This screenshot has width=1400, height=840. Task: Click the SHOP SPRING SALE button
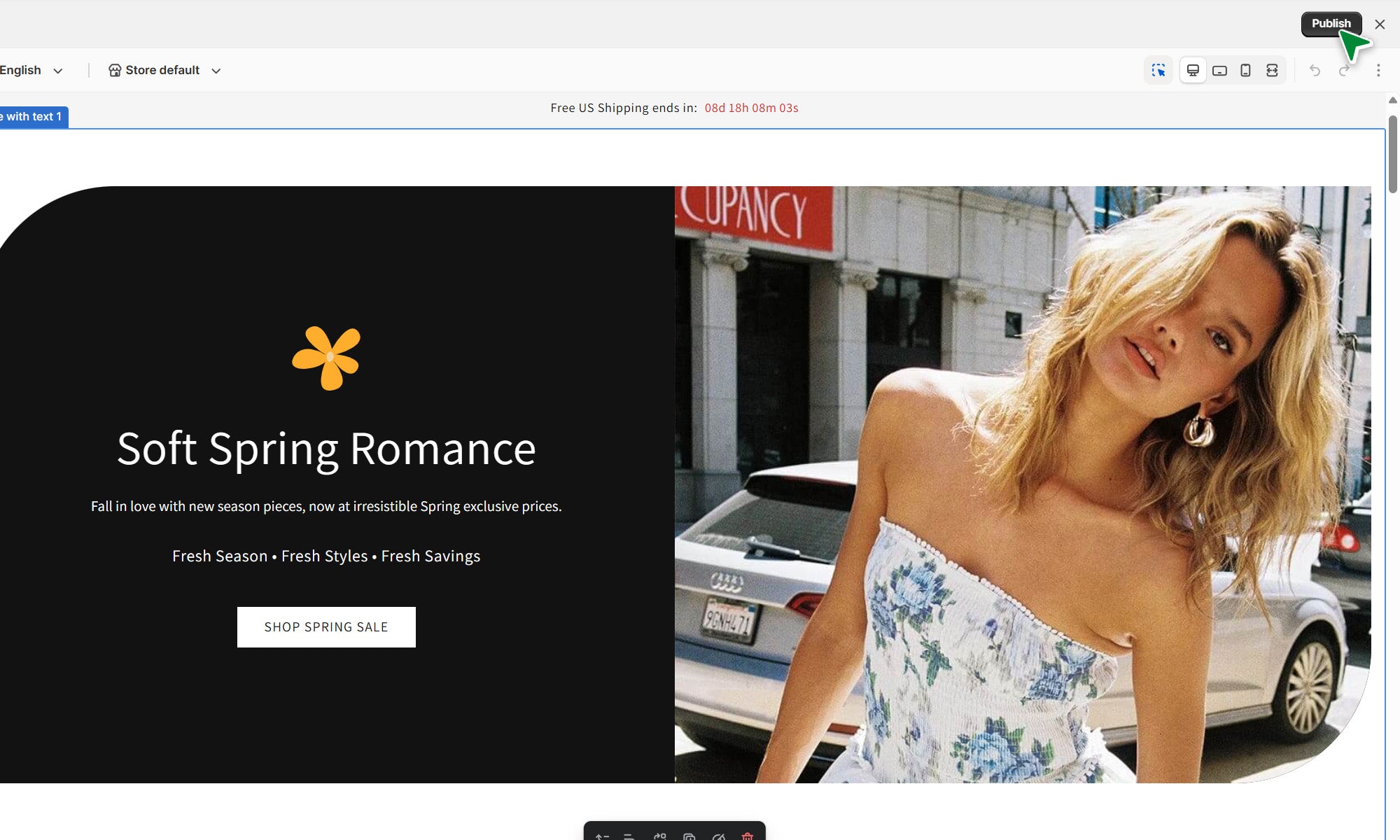tap(326, 627)
